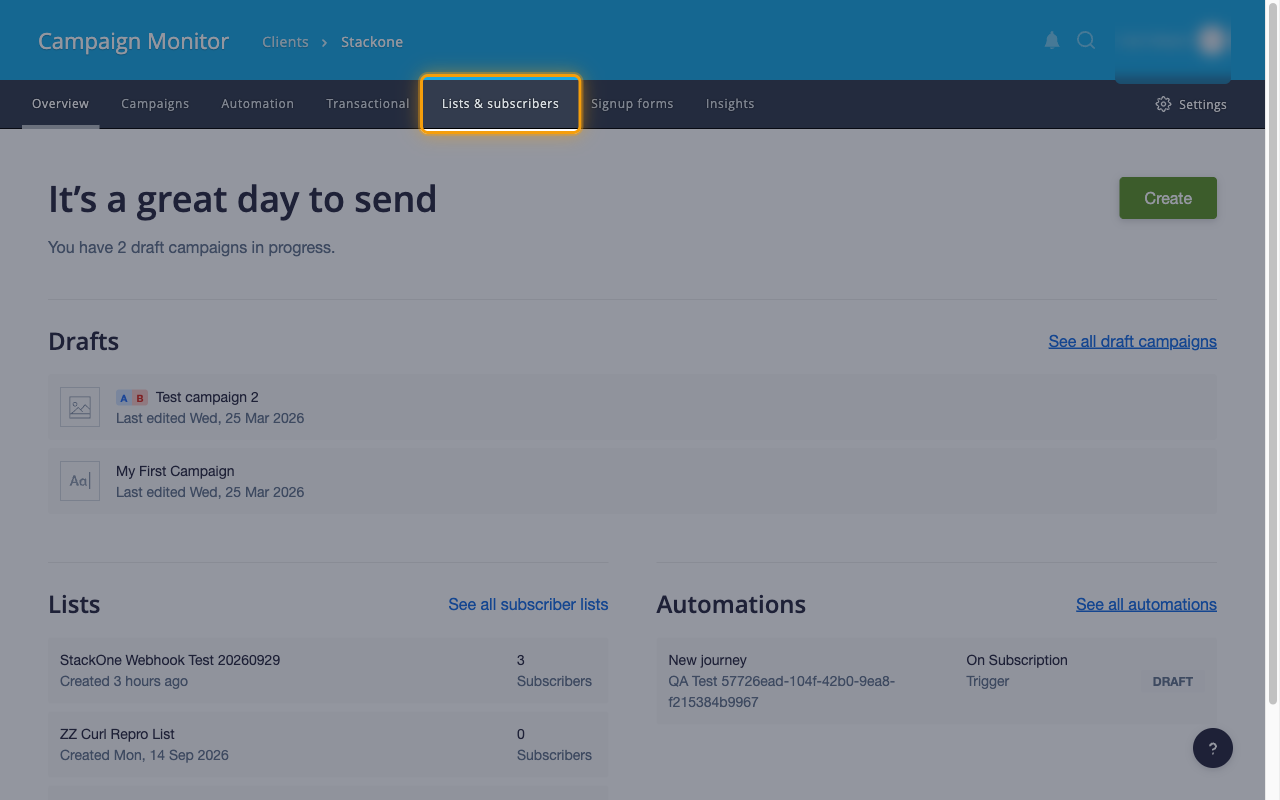
Task: Click the On Subscription trigger text
Action: pos(1017,660)
